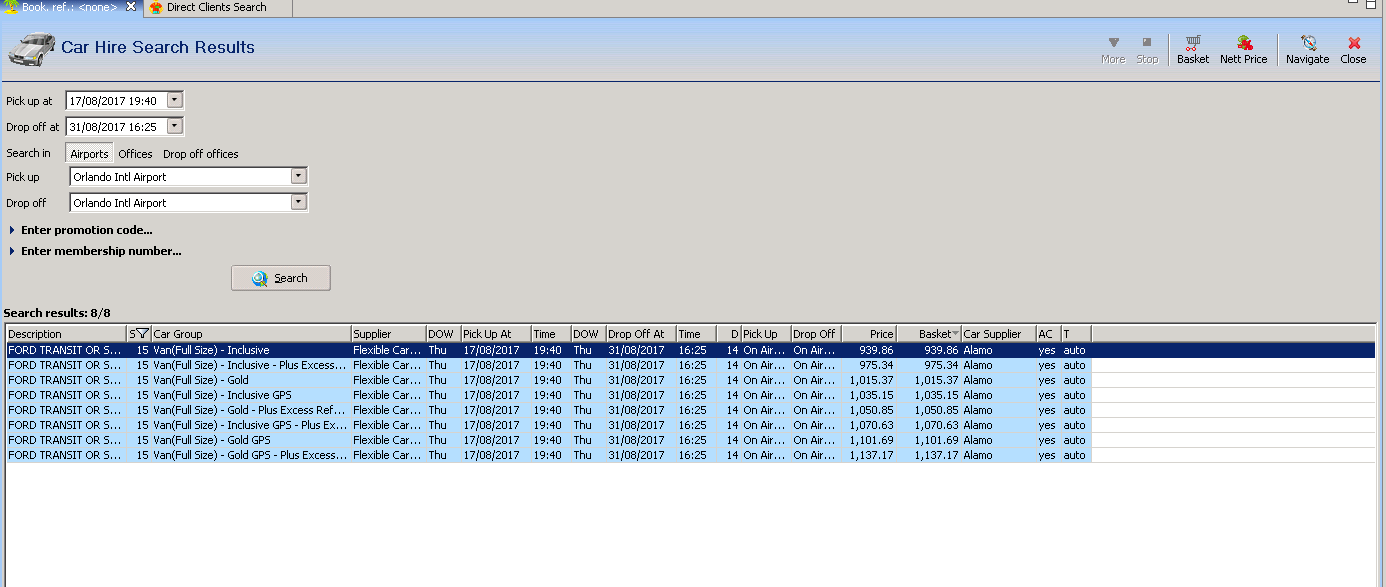This screenshot has height=587, width=1386.
Task: Sort by Supplier column header
Action: coord(388,334)
